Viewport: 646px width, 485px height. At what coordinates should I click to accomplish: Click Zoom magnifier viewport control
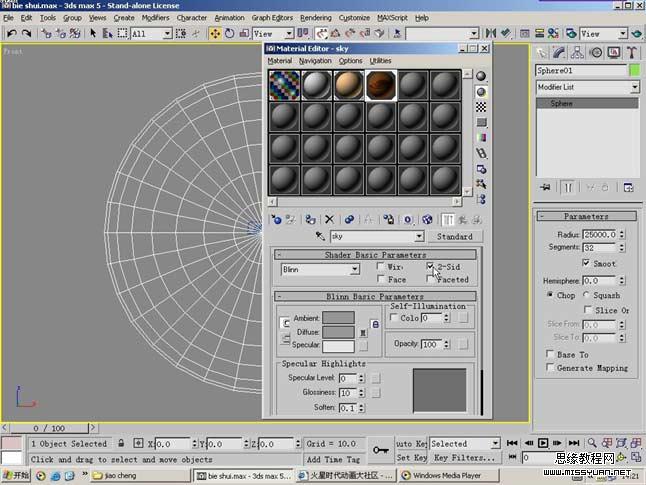pyautogui.click(x=592, y=443)
